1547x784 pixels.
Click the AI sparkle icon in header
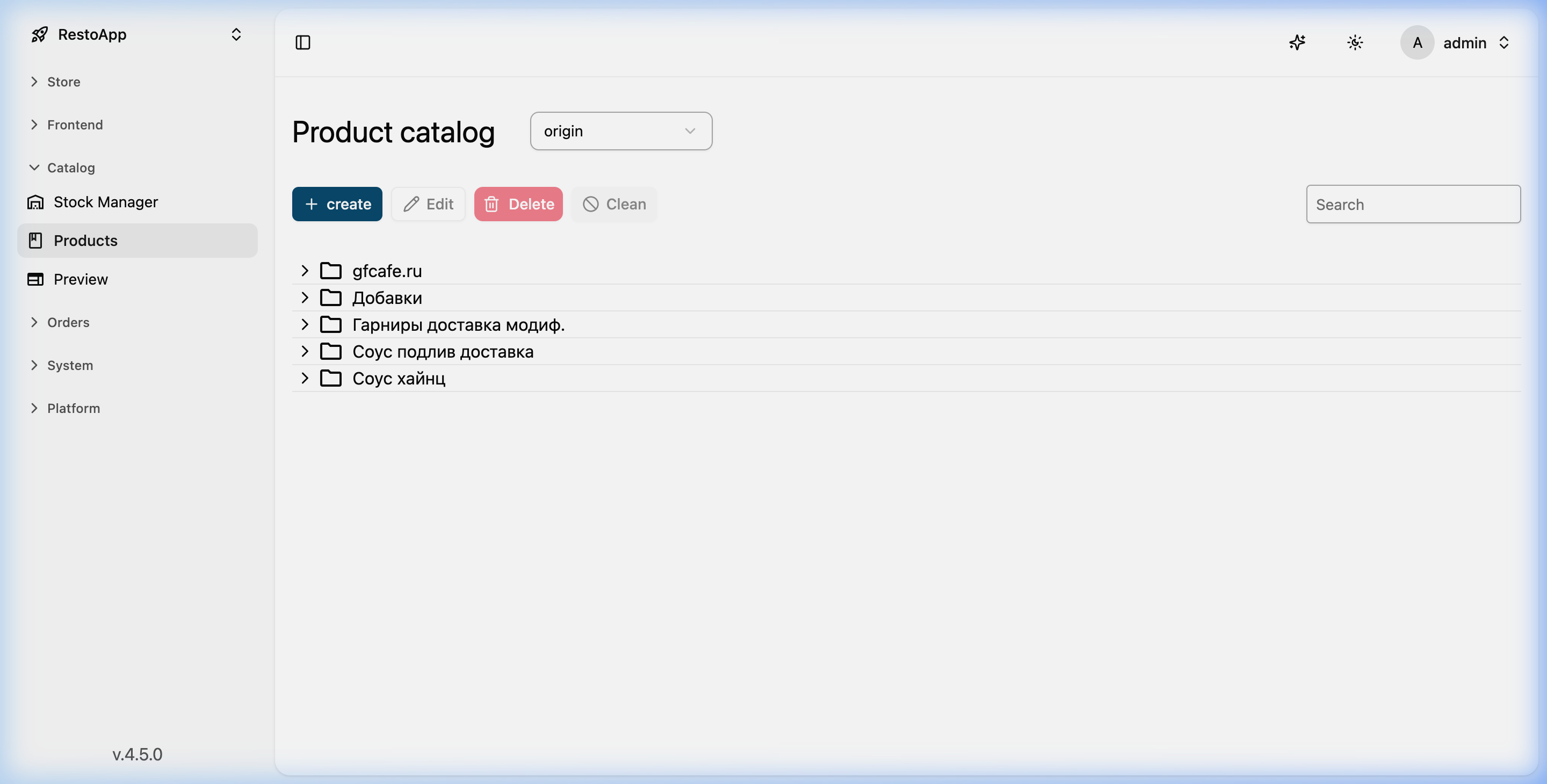point(1297,42)
